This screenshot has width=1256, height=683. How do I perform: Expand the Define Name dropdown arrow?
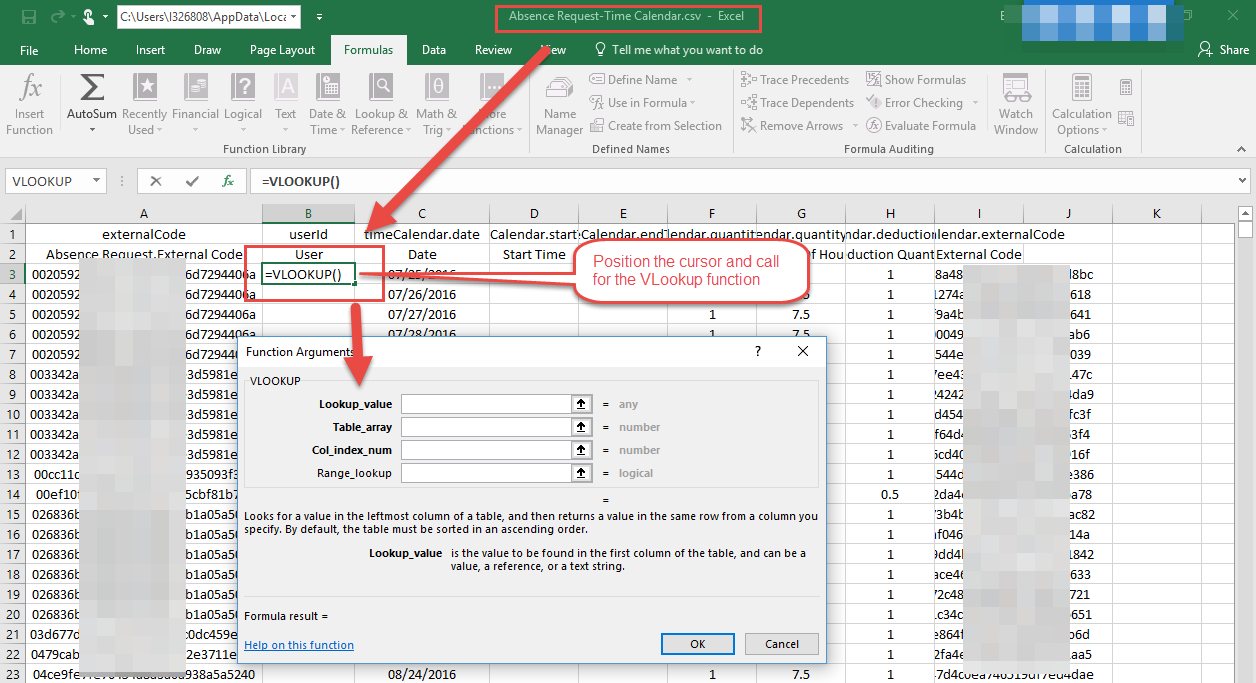coord(690,80)
